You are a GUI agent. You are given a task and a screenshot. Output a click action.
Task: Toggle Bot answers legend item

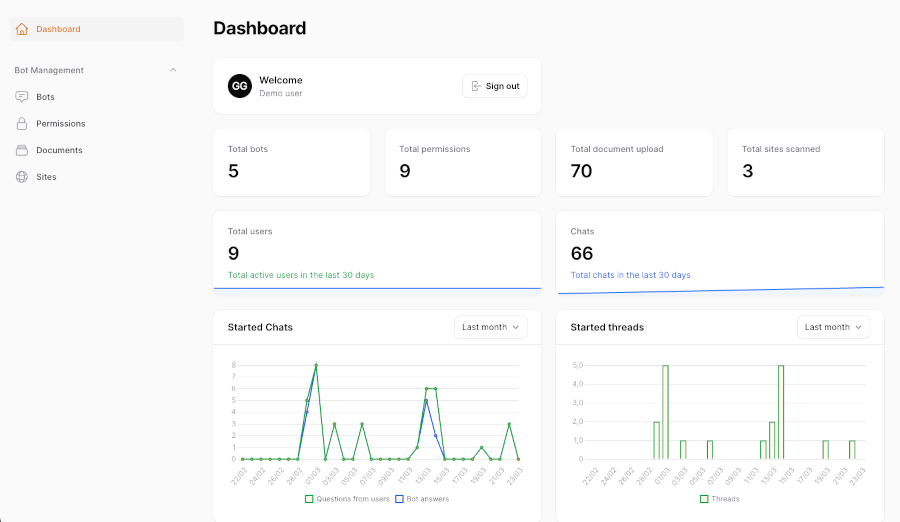pos(421,498)
